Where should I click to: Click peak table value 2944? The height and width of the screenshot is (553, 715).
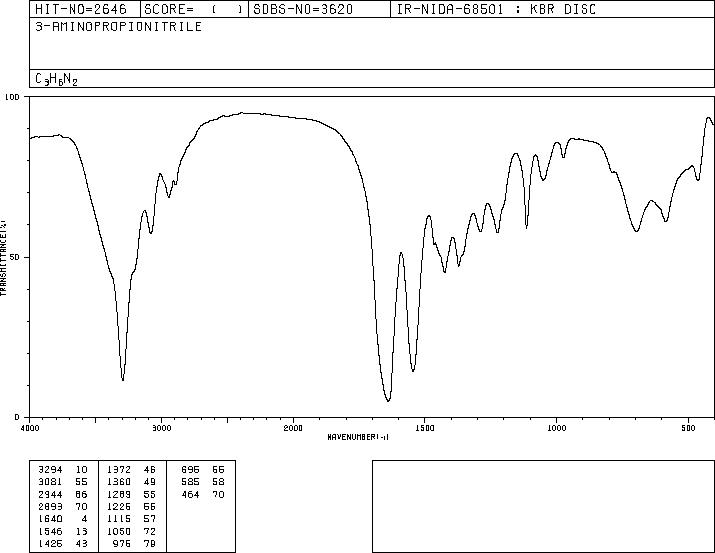(50, 494)
